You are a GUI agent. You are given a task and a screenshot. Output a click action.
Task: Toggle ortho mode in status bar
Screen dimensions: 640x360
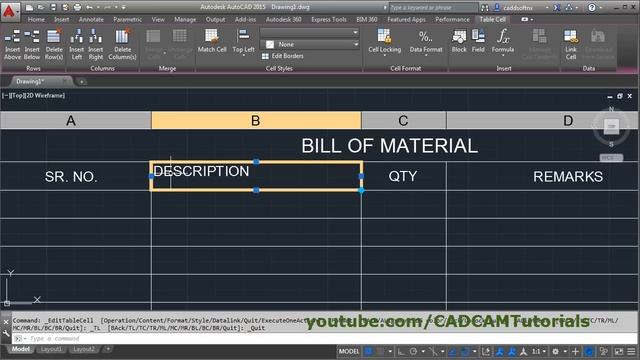[401, 351]
